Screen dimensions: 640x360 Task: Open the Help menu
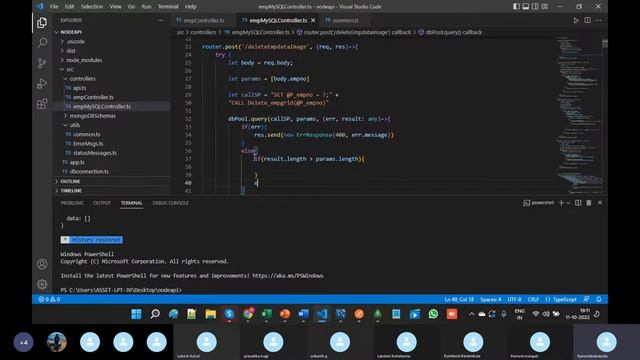point(191,7)
